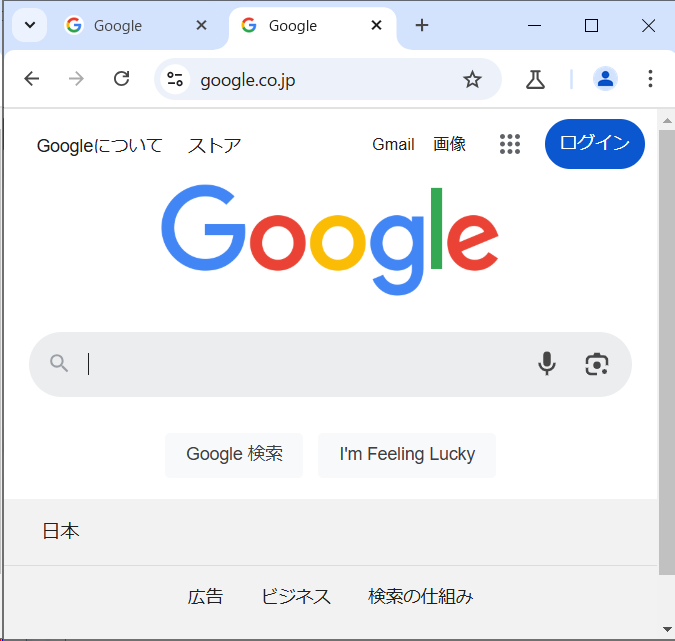Open Google Lens image search icon
Screen dimensions: 675x641
[597, 364]
